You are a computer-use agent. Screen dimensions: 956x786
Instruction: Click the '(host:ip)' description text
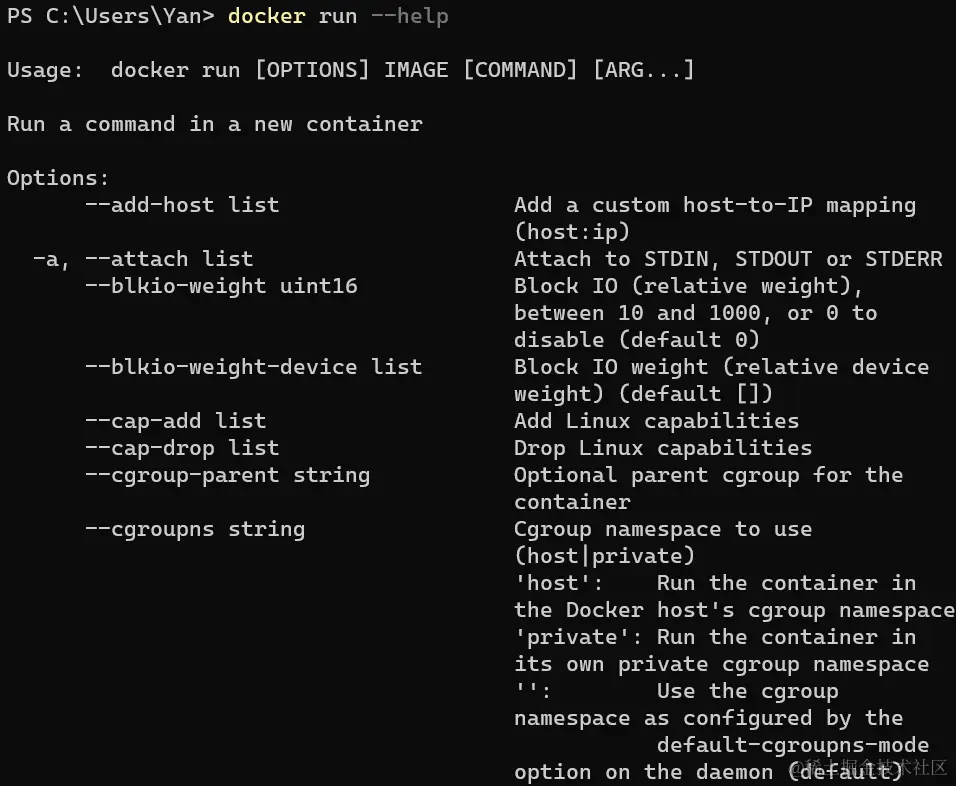click(571, 232)
